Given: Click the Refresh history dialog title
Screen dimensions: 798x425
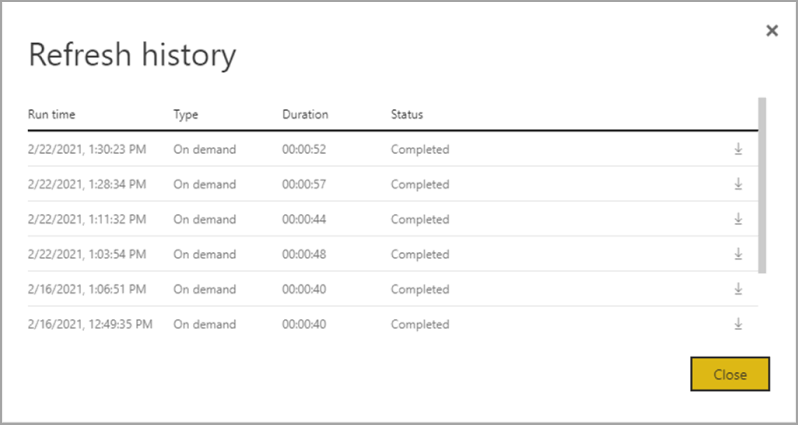Looking at the screenshot, I should tap(132, 55).
